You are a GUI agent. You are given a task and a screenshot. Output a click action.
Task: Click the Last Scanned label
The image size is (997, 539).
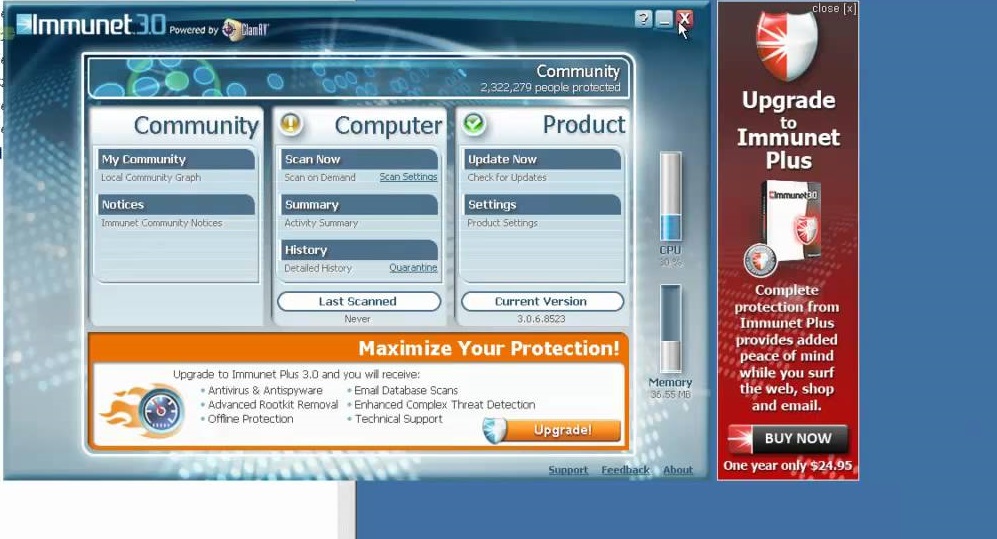click(x=359, y=301)
